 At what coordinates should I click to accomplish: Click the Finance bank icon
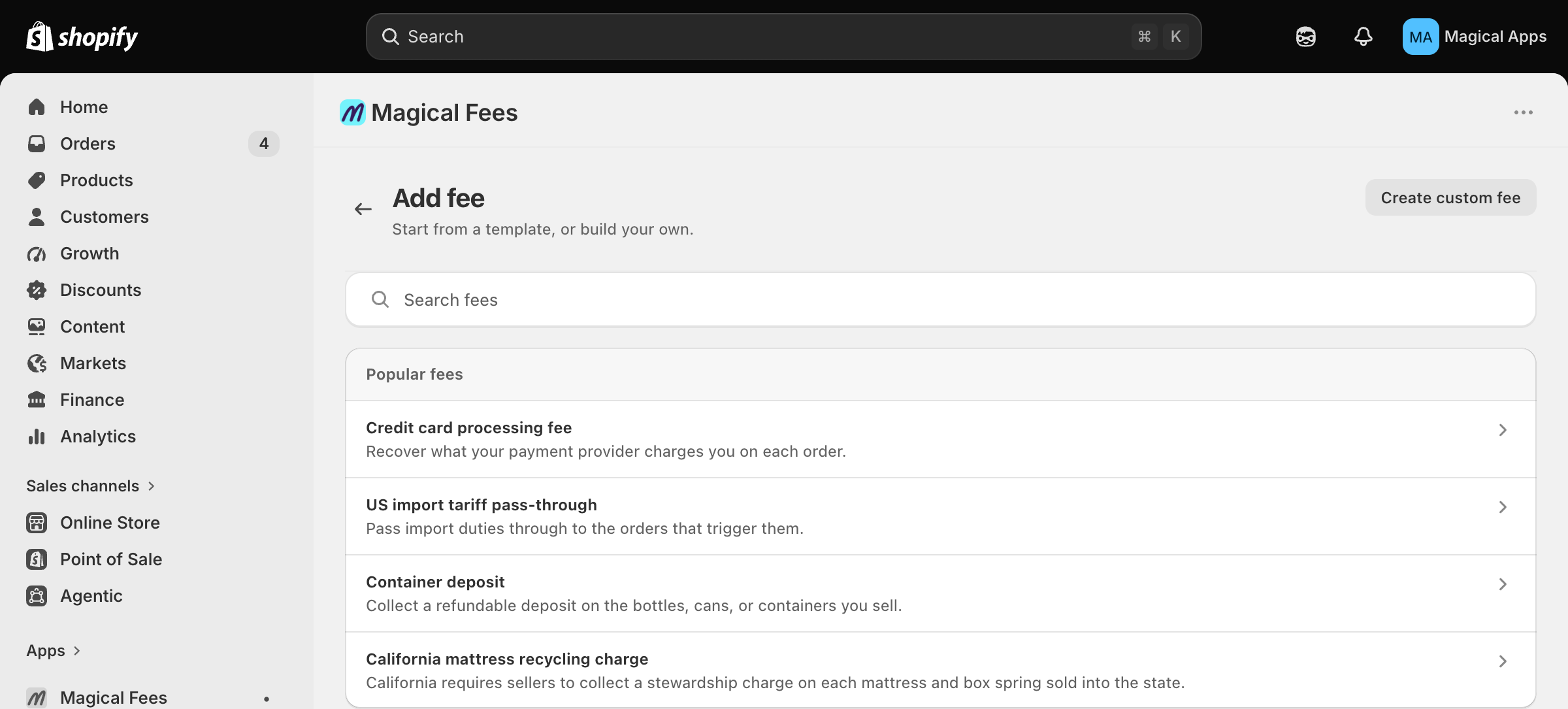37,400
